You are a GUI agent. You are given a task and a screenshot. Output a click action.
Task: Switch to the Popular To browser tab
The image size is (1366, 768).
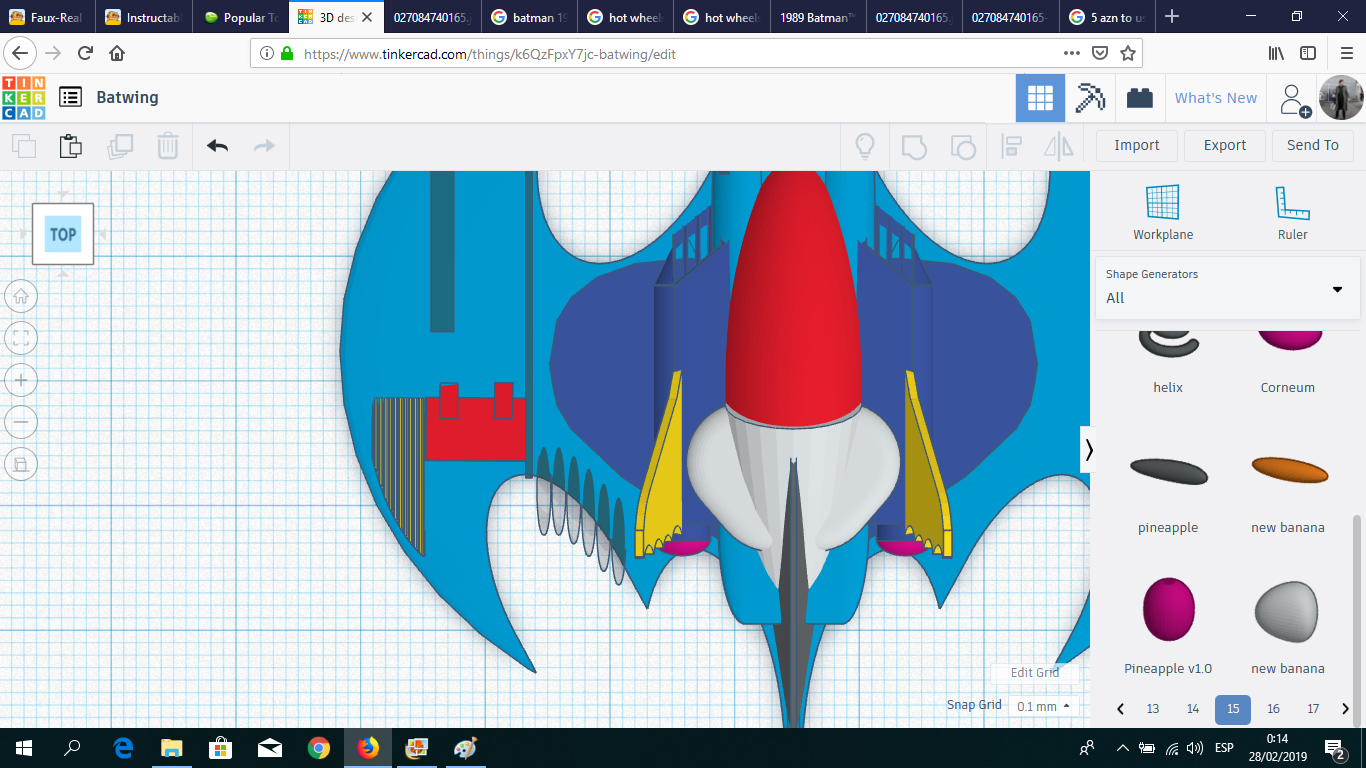(240, 17)
